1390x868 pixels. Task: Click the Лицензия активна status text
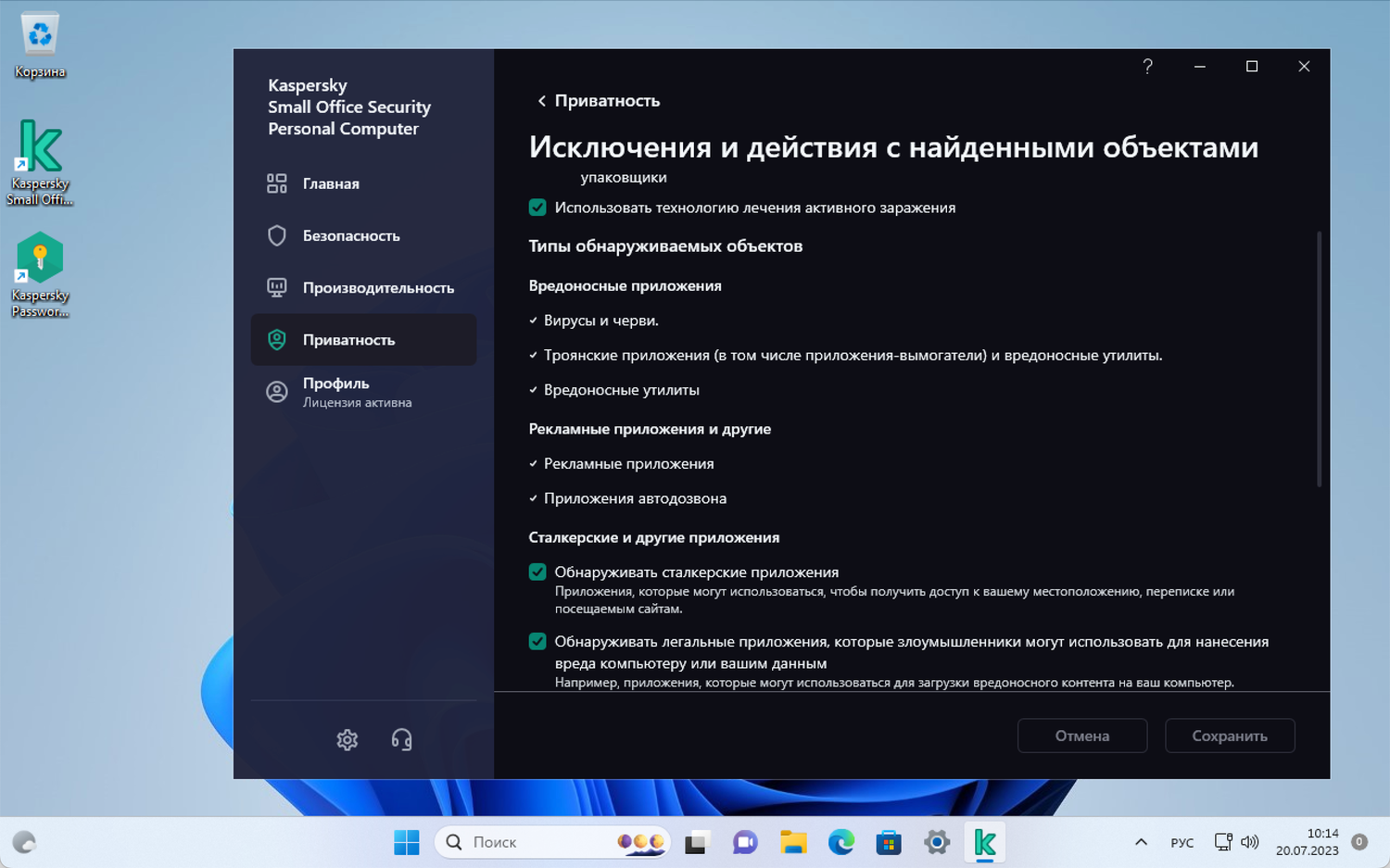357,403
